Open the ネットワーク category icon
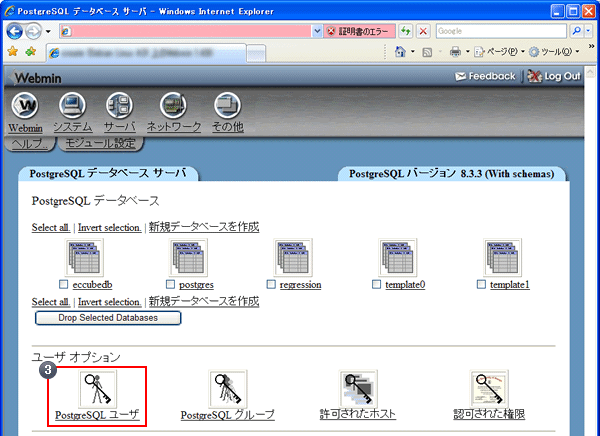This screenshot has height=436, width=600. pyautogui.click(x=173, y=105)
